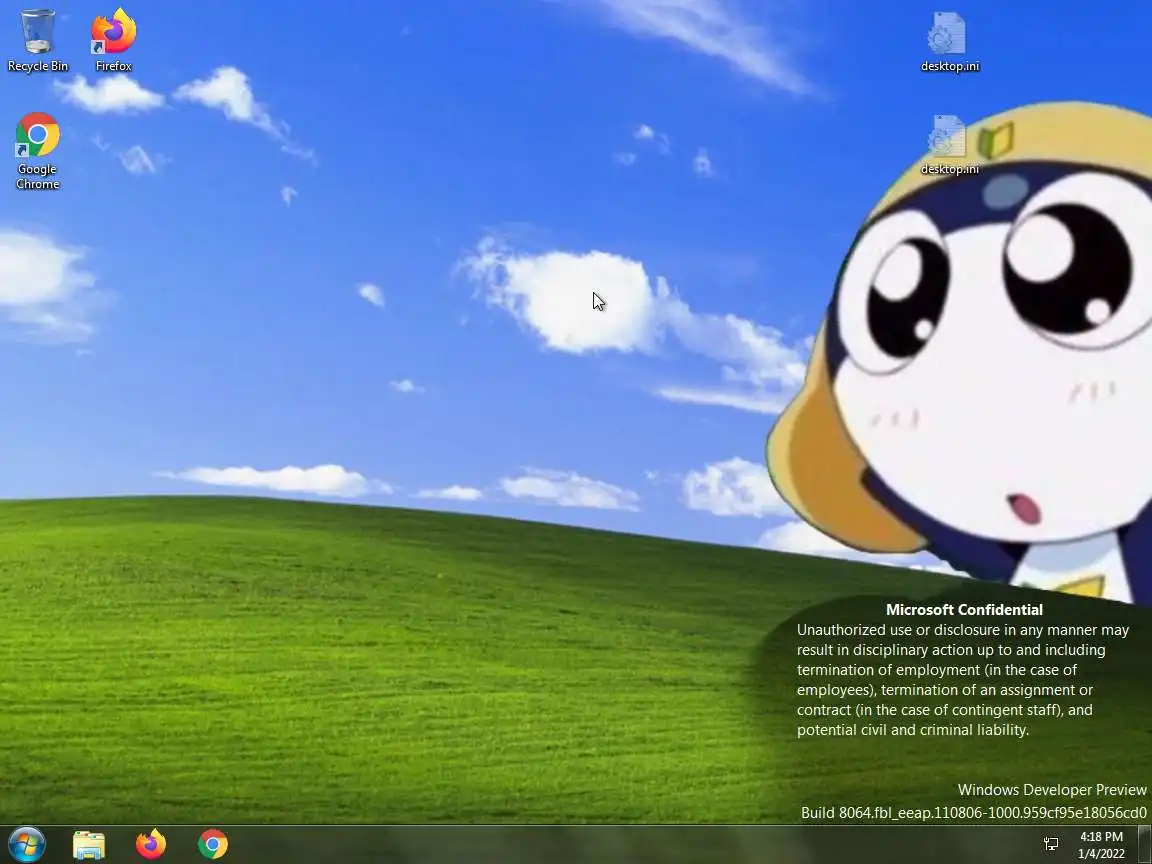Screen dimensions: 1152x864
Task: Select the Google Chrome desktop shortcut
Action: click(x=37, y=151)
